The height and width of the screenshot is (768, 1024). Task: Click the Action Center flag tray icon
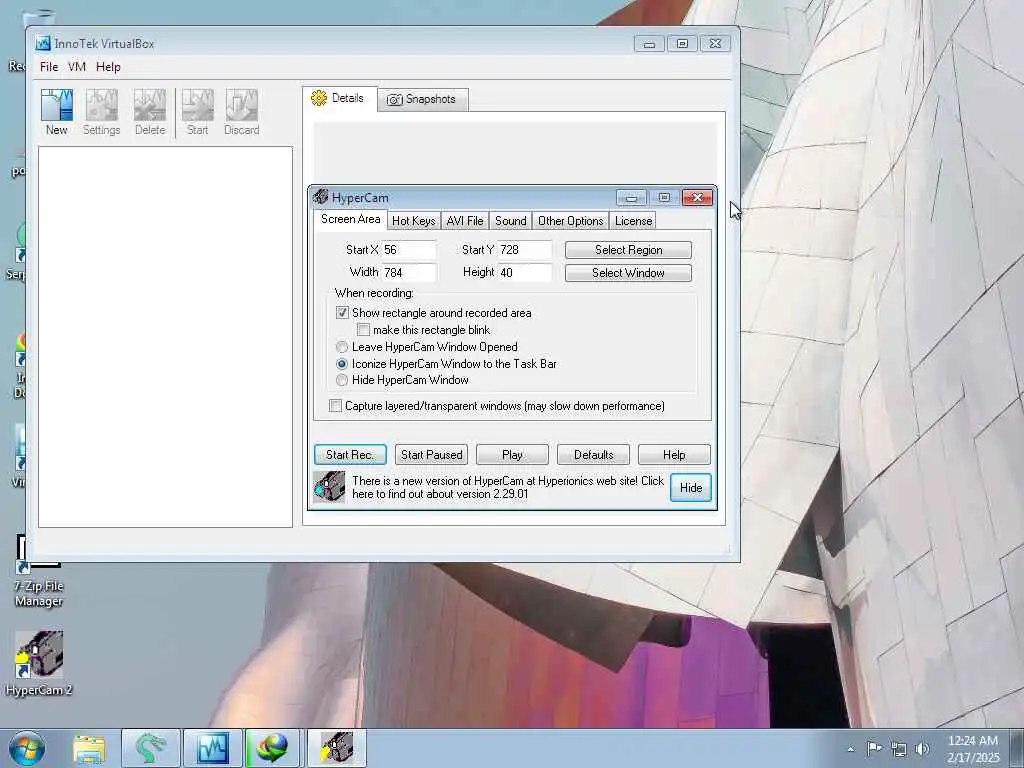(x=874, y=748)
